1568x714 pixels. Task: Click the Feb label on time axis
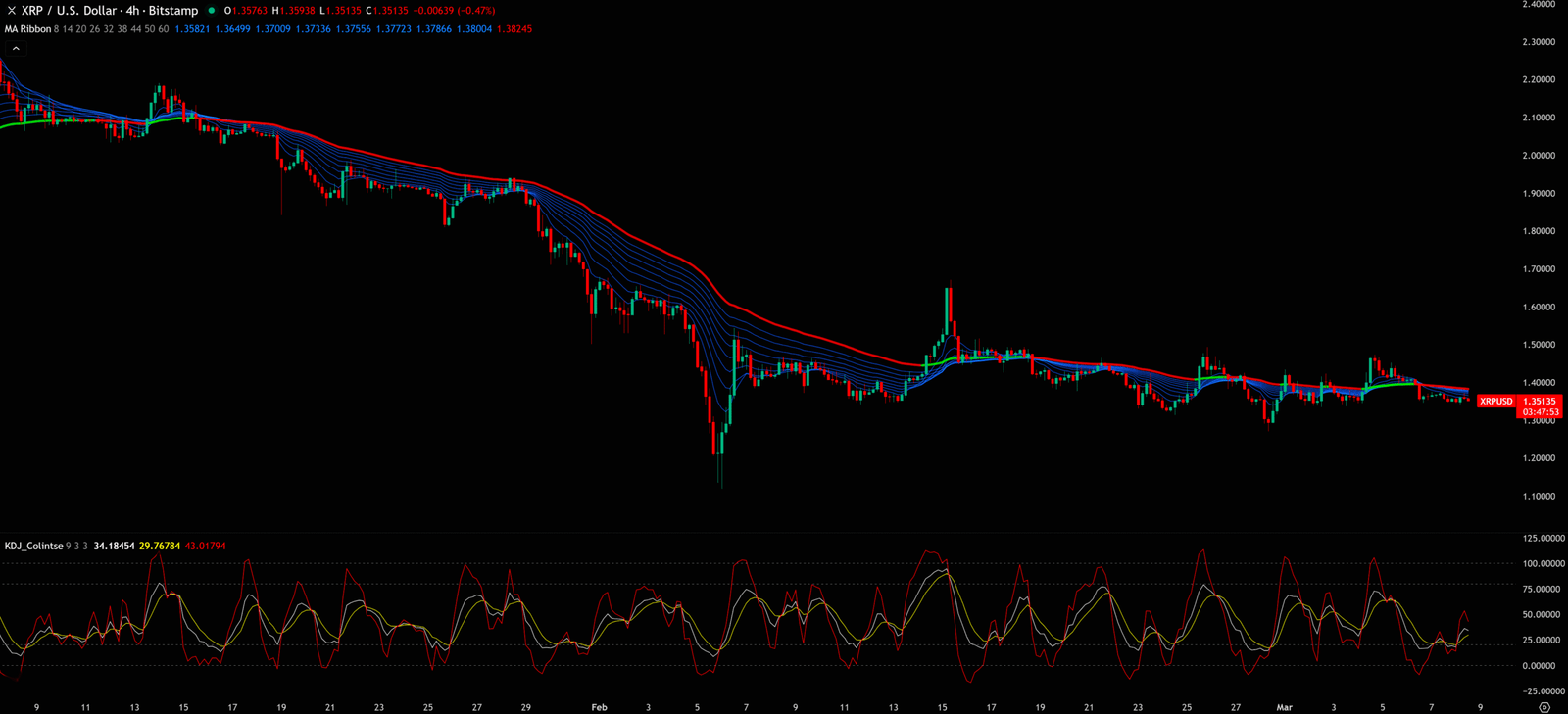[x=599, y=707]
